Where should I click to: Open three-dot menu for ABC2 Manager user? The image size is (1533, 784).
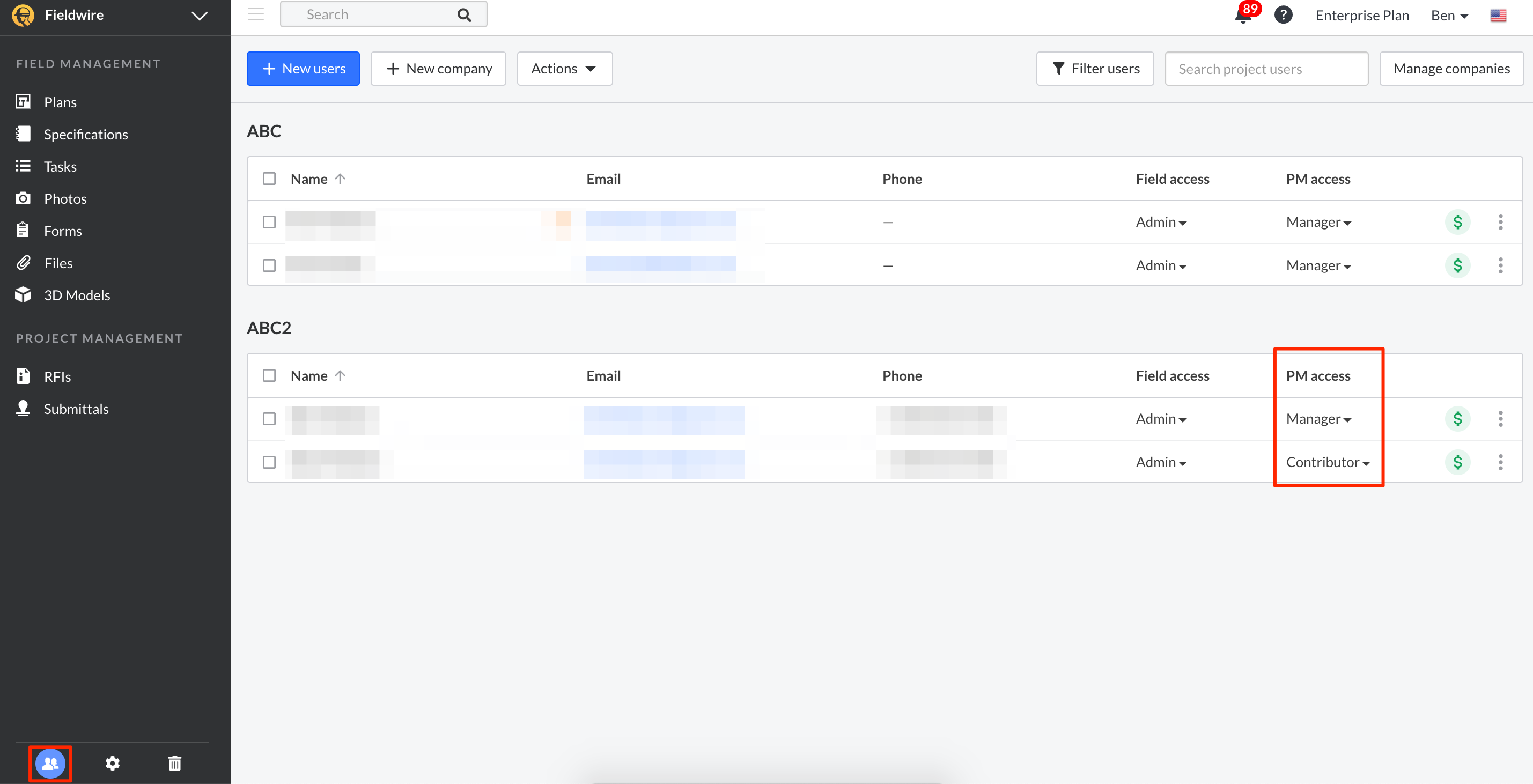coord(1500,419)
